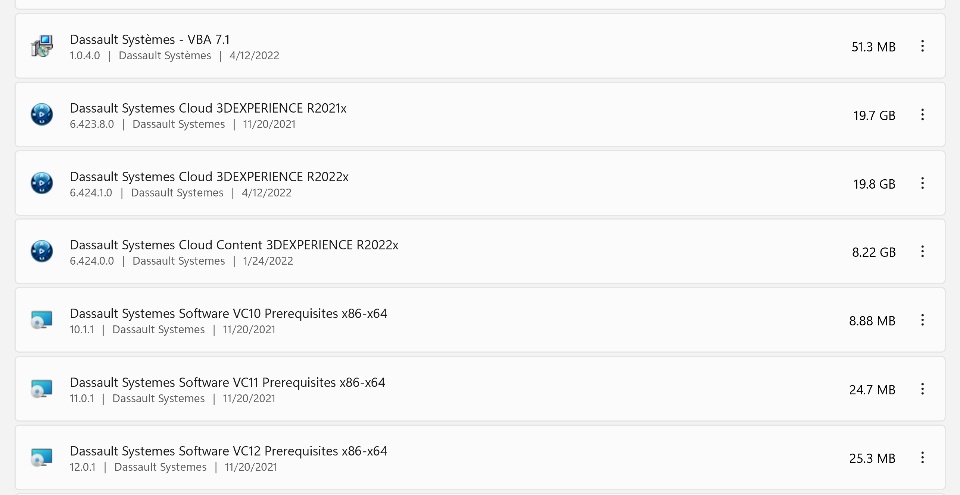The height and width of the screenshot is (495, 960).
Task: Open more options for Cloud Content R2022x
Action: (922, 252)
